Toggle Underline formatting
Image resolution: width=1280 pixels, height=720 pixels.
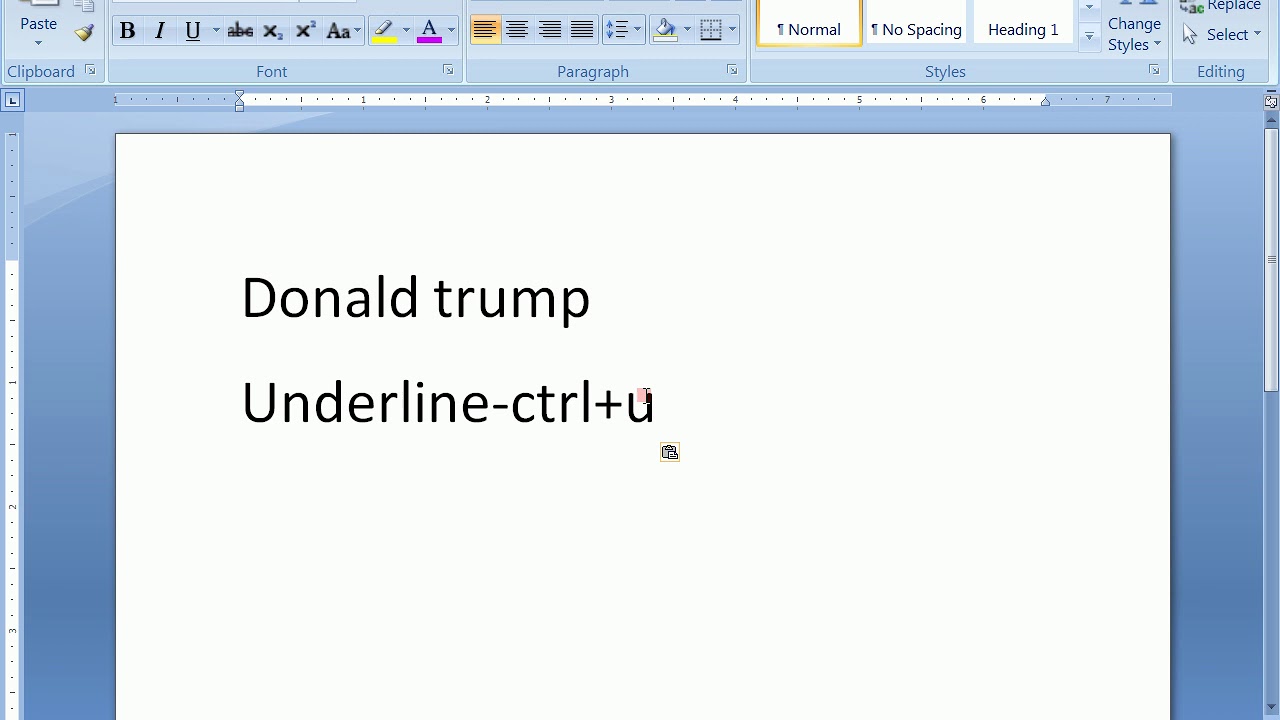(193, 31)
